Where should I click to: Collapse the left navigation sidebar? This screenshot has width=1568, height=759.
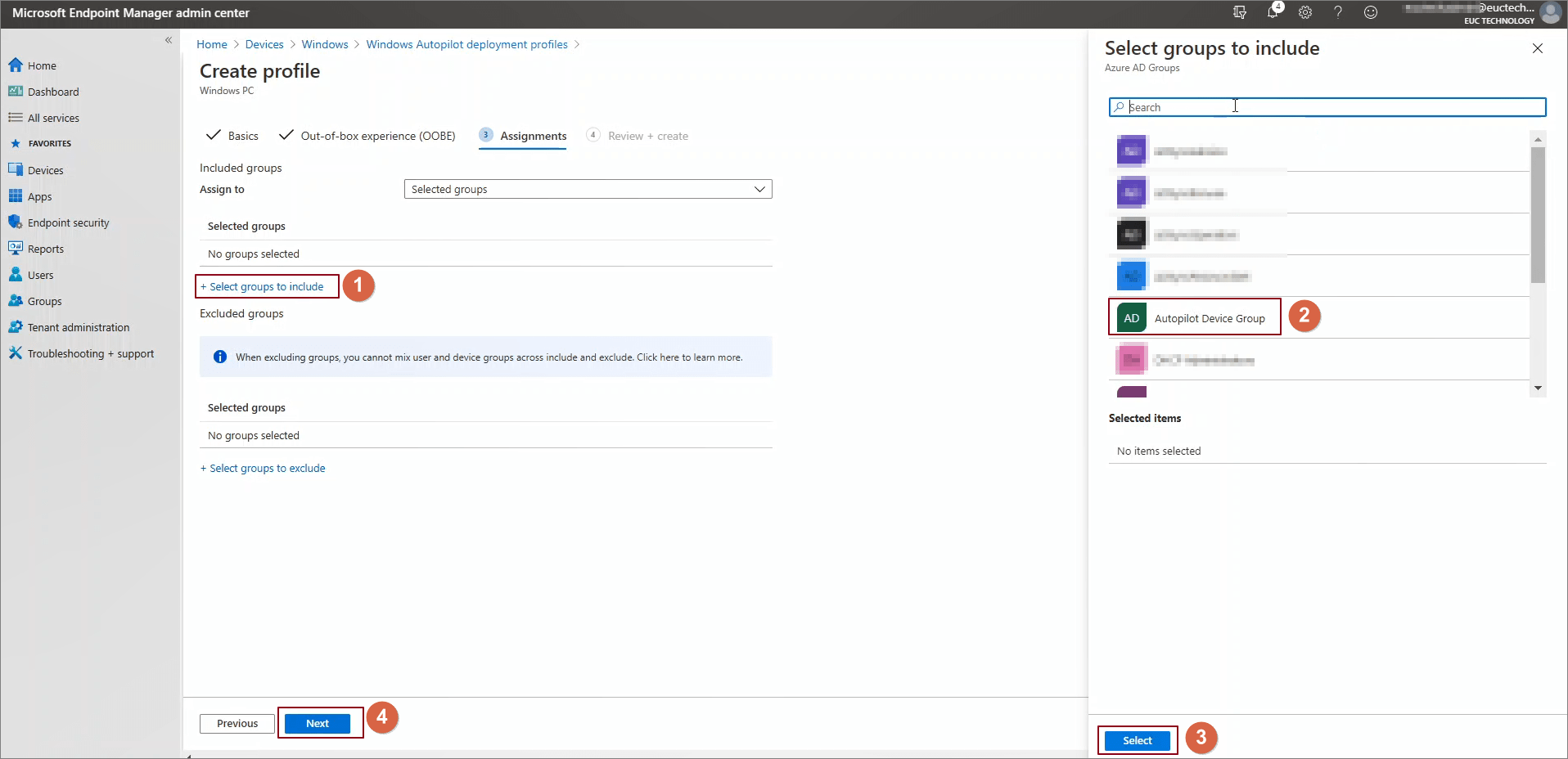point(169,40)
